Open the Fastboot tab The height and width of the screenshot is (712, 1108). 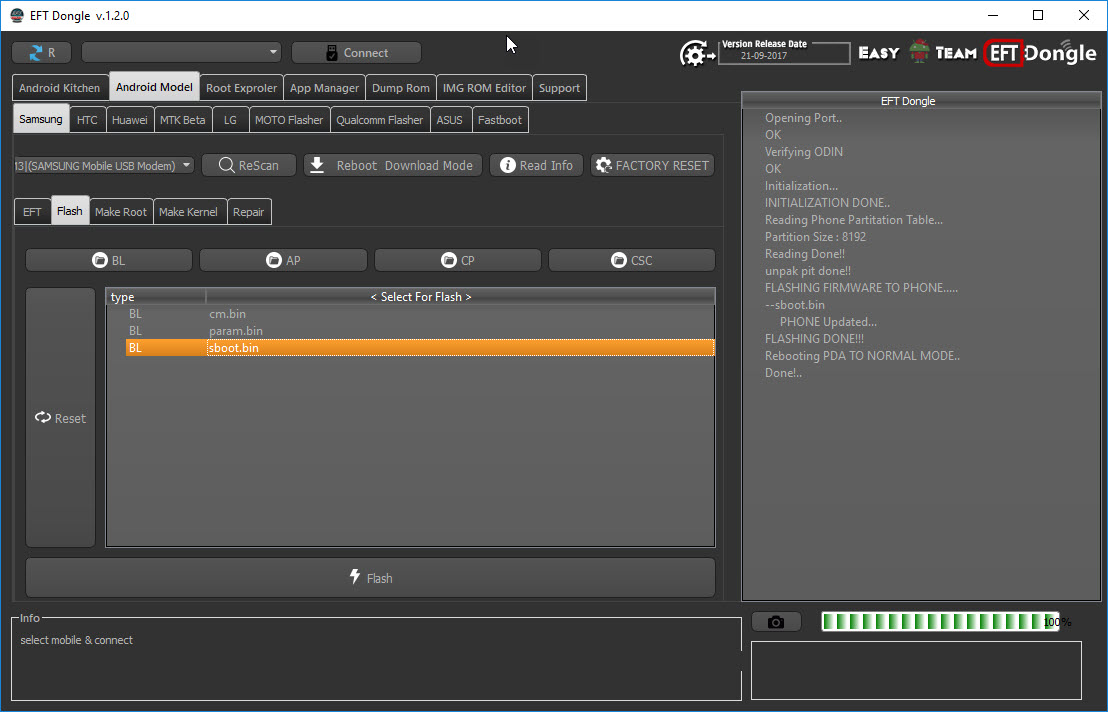500,119
